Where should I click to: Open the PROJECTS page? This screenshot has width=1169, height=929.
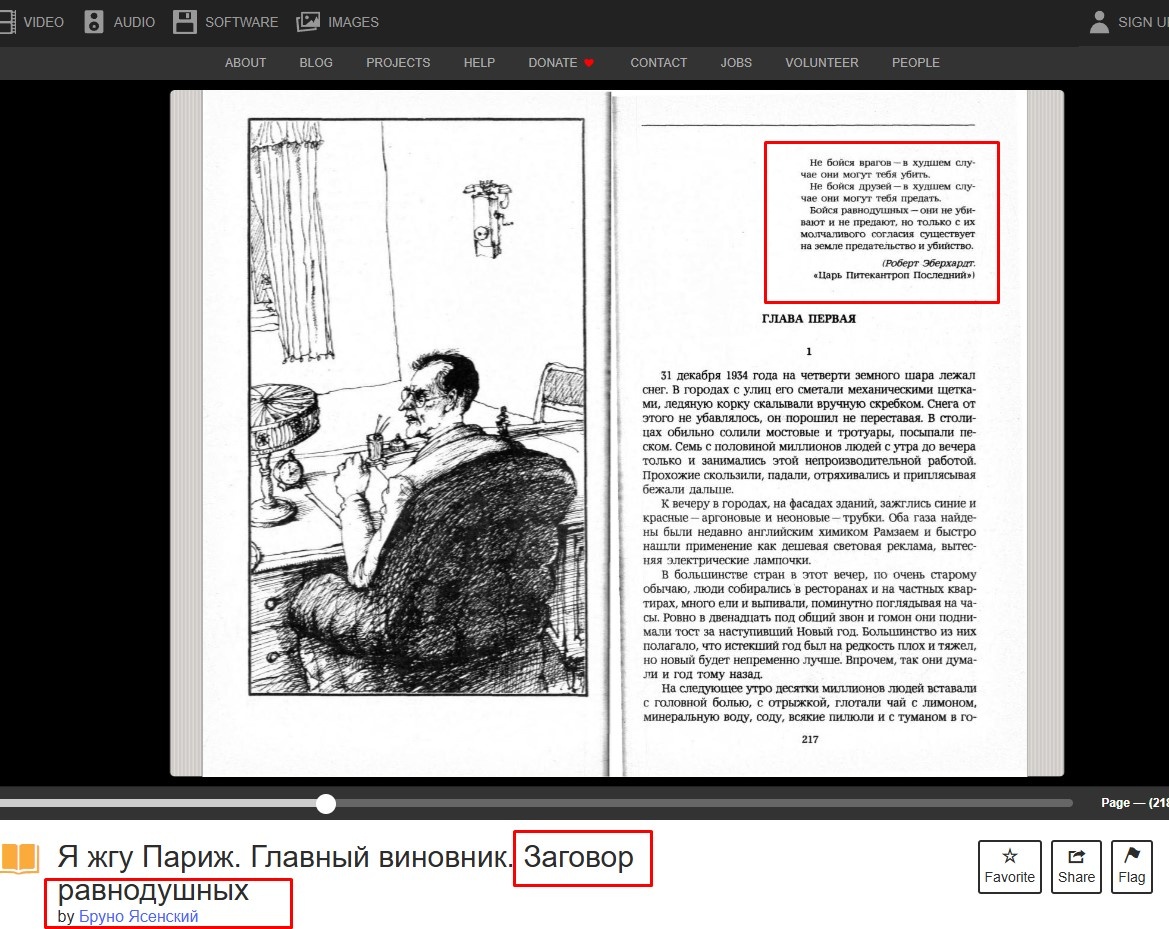tap(398, 63)
